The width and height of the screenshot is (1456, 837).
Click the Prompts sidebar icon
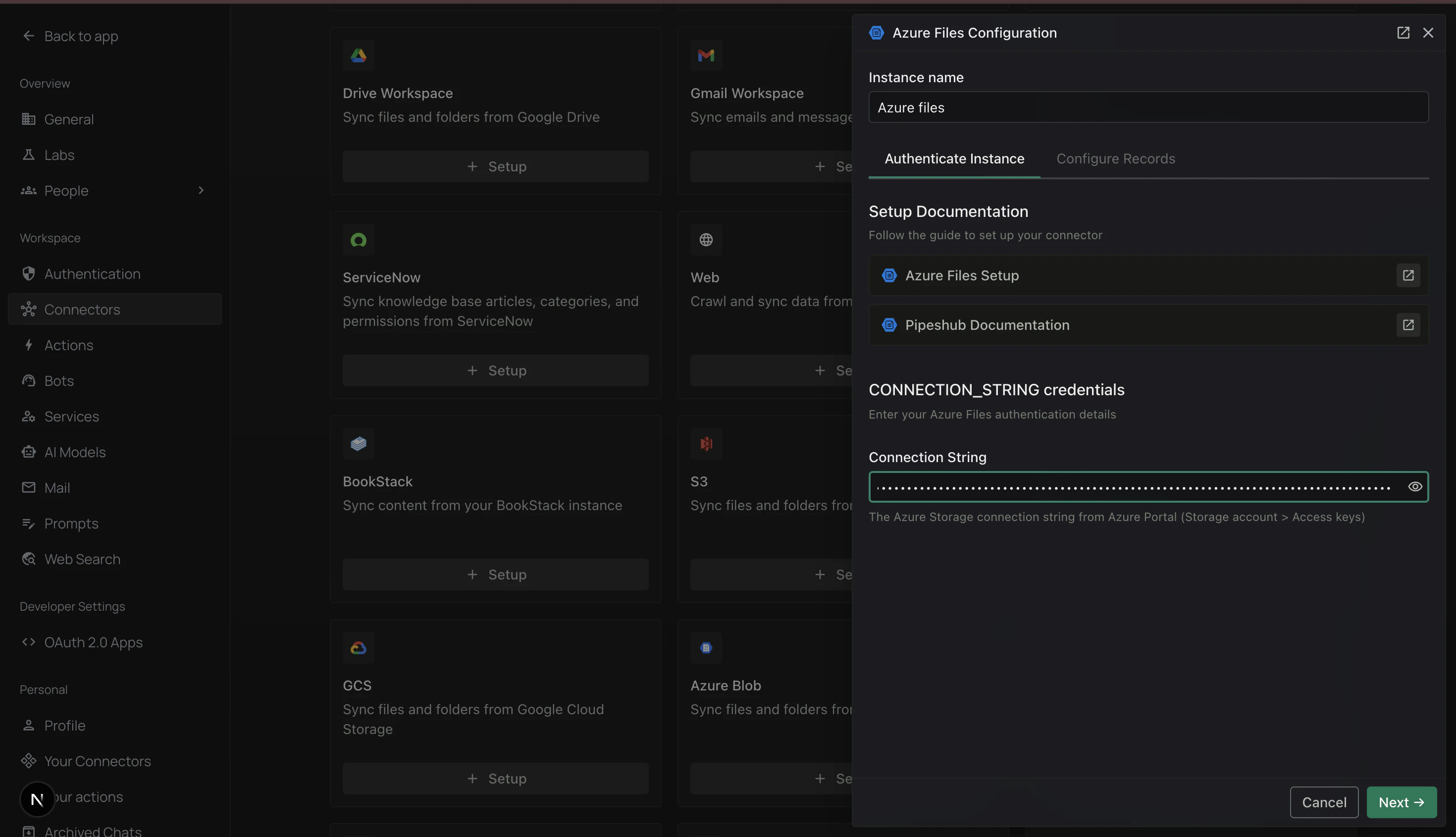point(29,523)
